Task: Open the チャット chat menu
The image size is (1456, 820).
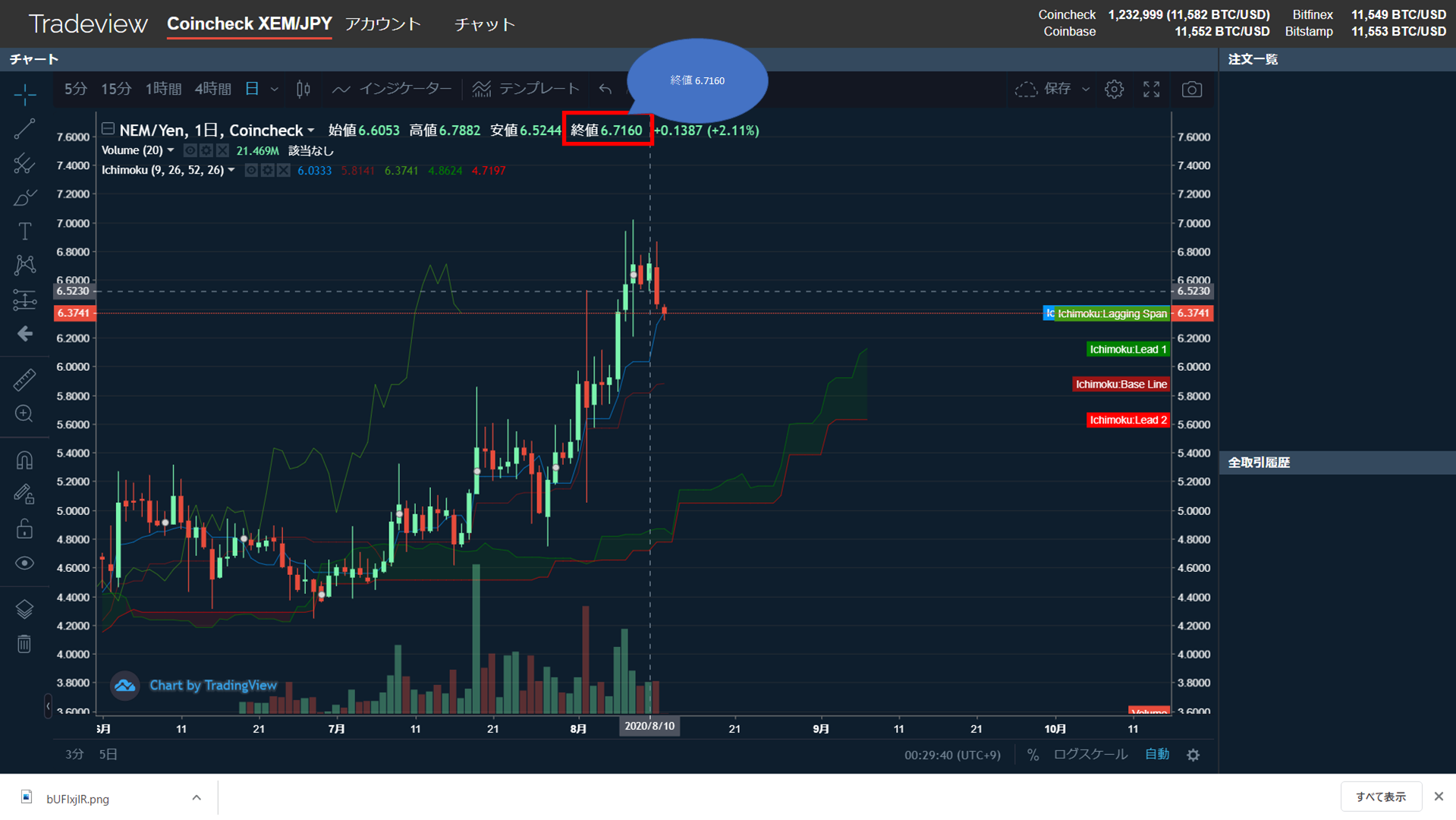Action: point(485,25)
